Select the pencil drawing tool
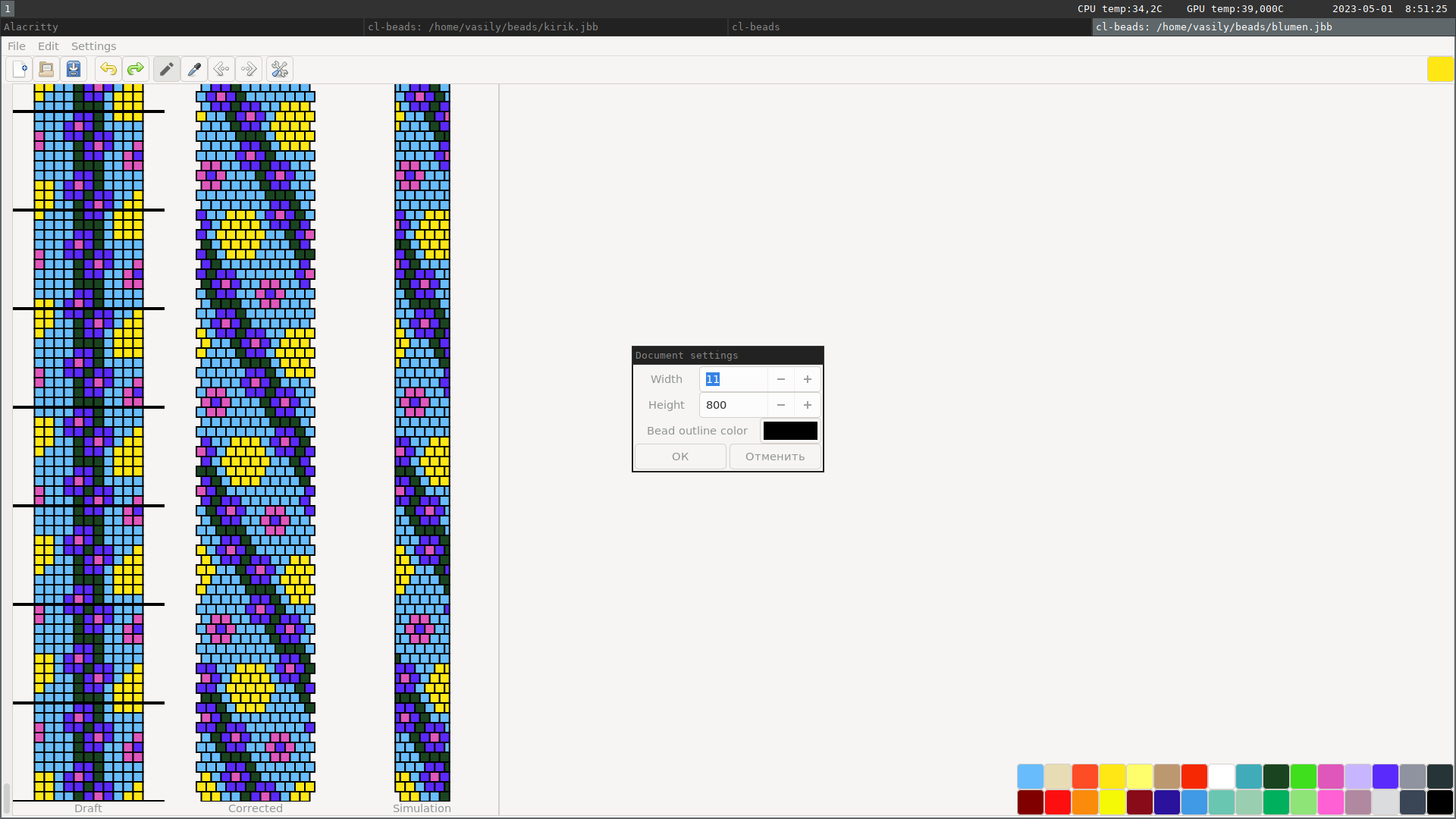The image size is (1456, 819). (x=167, y=69)
